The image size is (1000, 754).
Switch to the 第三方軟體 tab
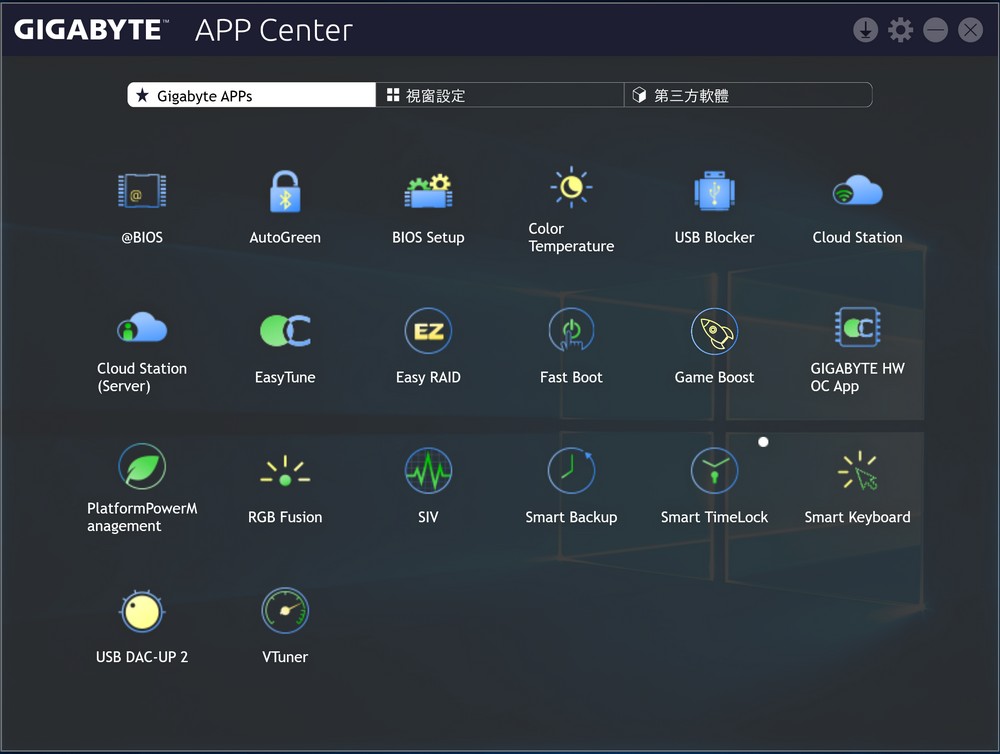coord(748,95)
